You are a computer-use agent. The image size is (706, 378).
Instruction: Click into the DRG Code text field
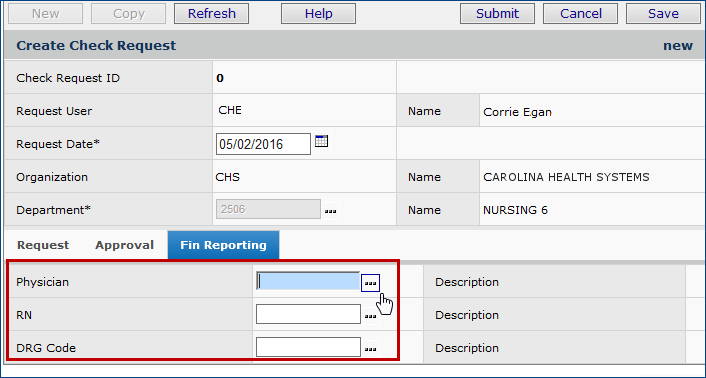pyautogui.click(x=308, y=347)
